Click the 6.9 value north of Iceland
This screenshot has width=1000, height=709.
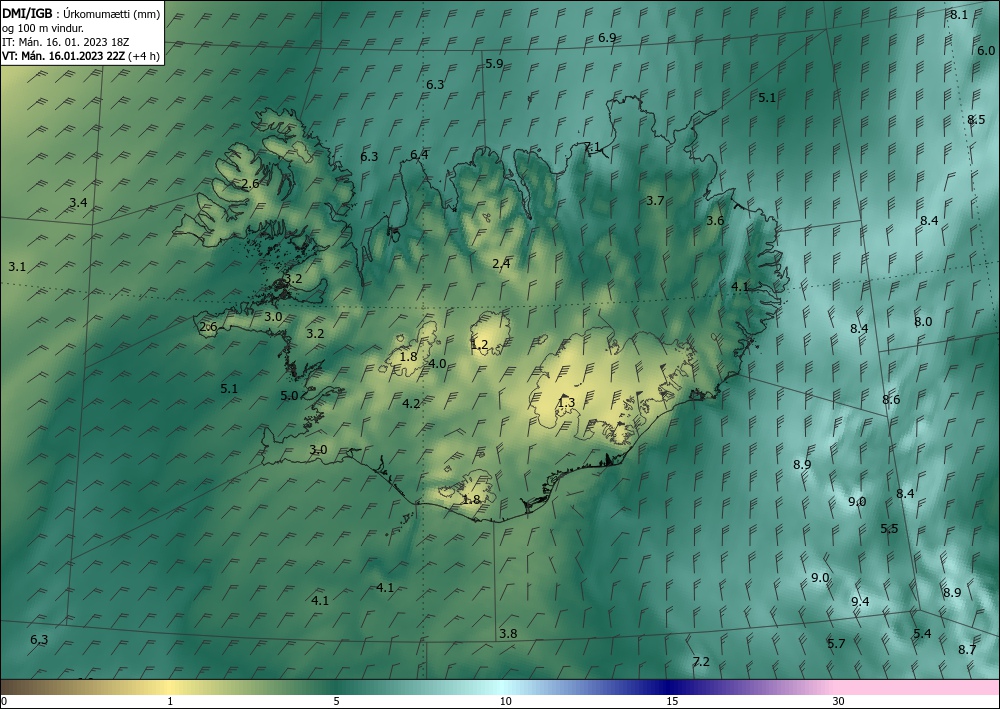[607, 38]
